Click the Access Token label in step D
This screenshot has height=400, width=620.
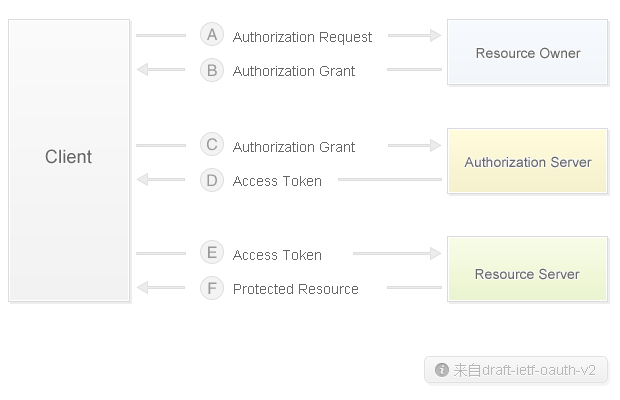pyautogui.click(x=277, y=181)
